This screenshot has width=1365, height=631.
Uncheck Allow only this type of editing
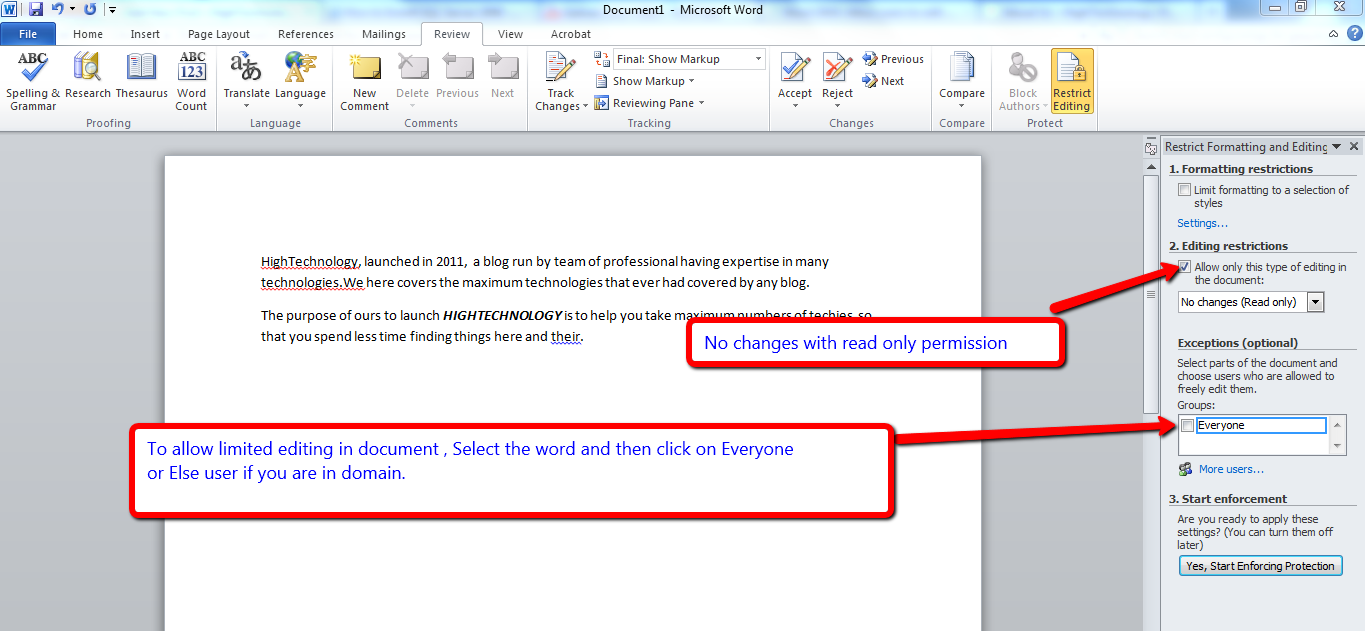tap(1185, 267)
